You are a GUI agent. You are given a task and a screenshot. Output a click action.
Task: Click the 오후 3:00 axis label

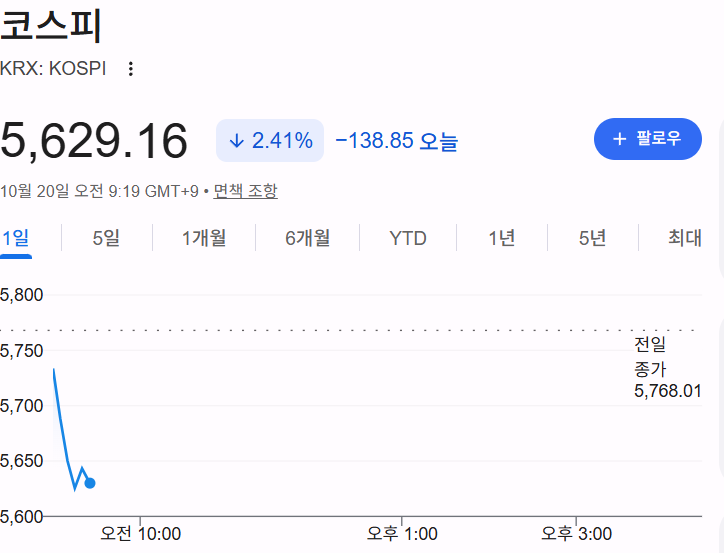coord(576,534)
